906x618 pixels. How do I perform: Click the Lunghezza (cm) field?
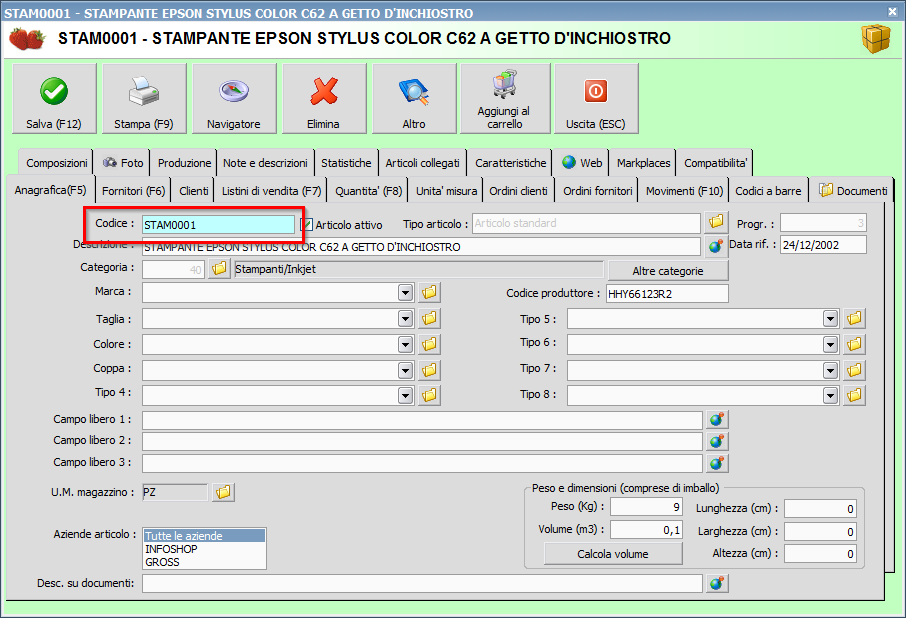click(x=820, y=509)
